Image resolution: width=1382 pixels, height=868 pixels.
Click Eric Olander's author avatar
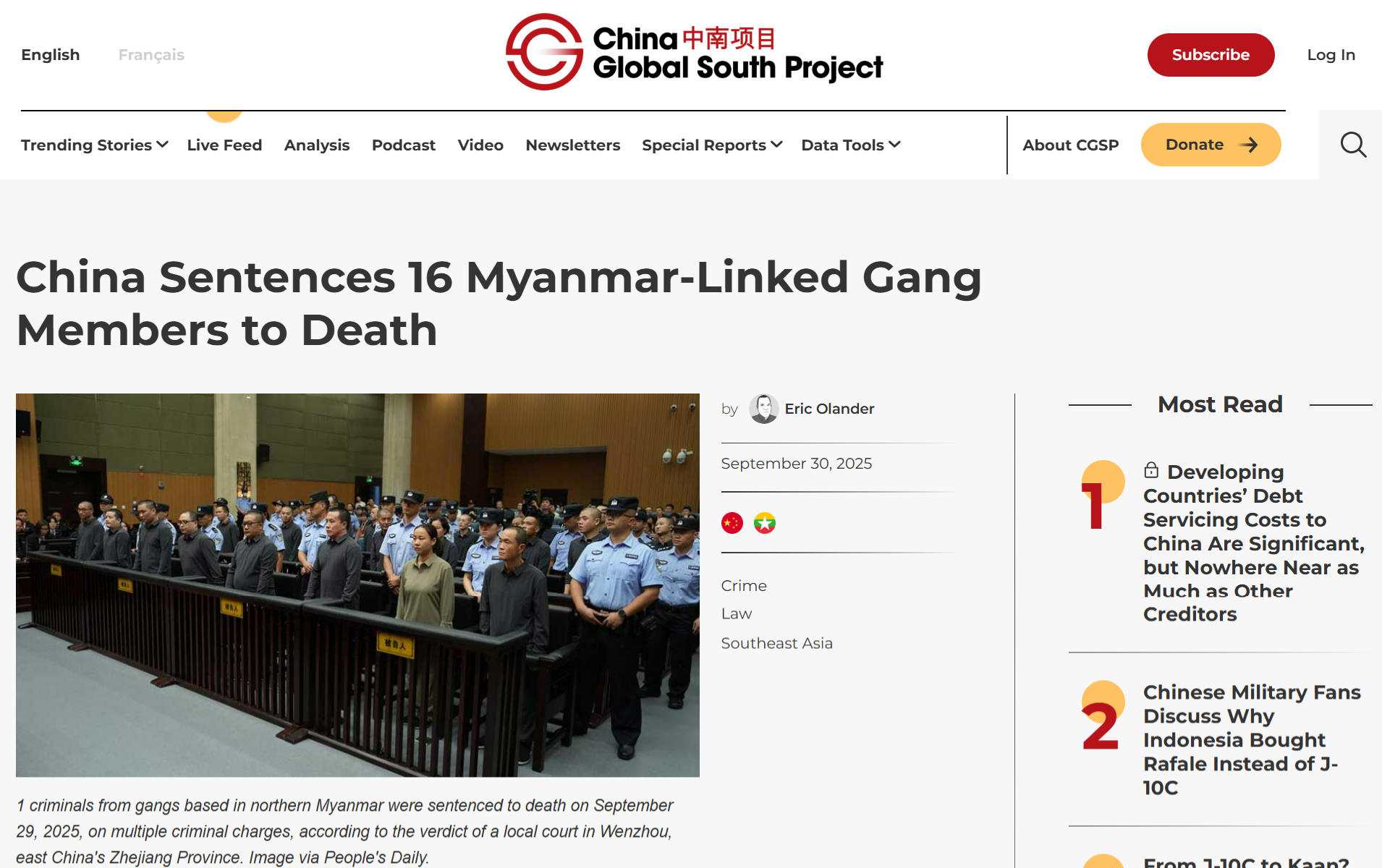(763, 409)
